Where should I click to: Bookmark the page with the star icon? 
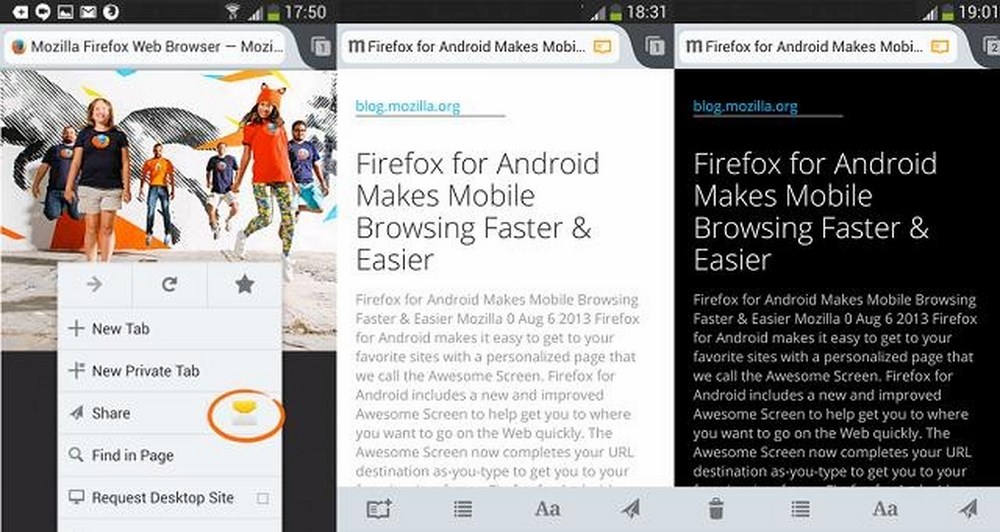(244, 284)
